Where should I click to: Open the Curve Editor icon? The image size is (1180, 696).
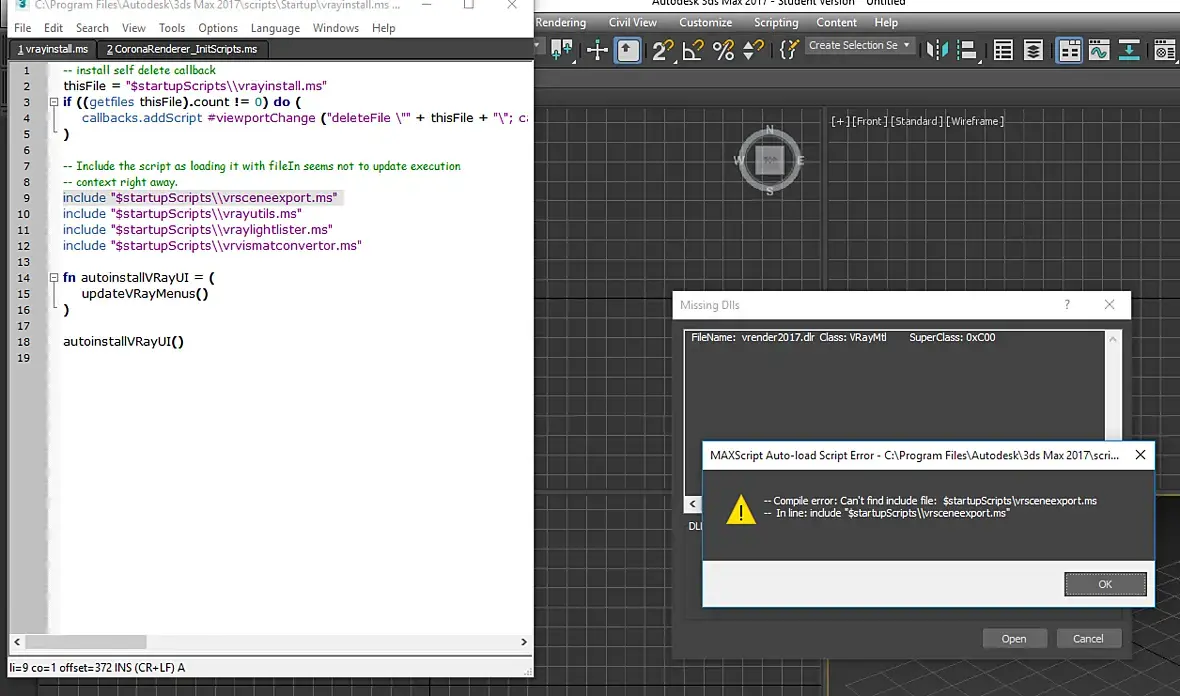(1099, 50)
